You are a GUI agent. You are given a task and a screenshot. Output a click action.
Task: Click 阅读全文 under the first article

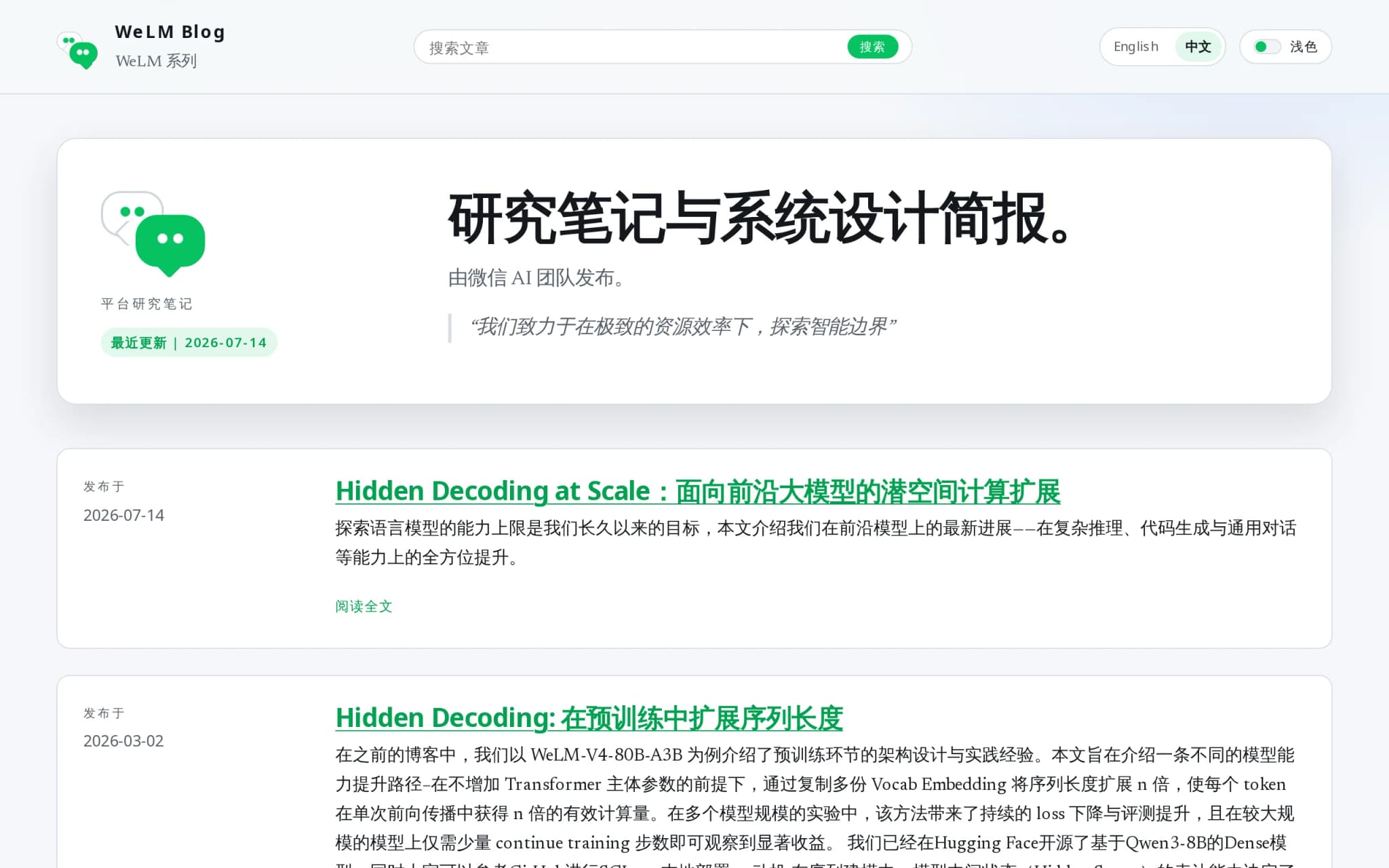tap(364, 606)
